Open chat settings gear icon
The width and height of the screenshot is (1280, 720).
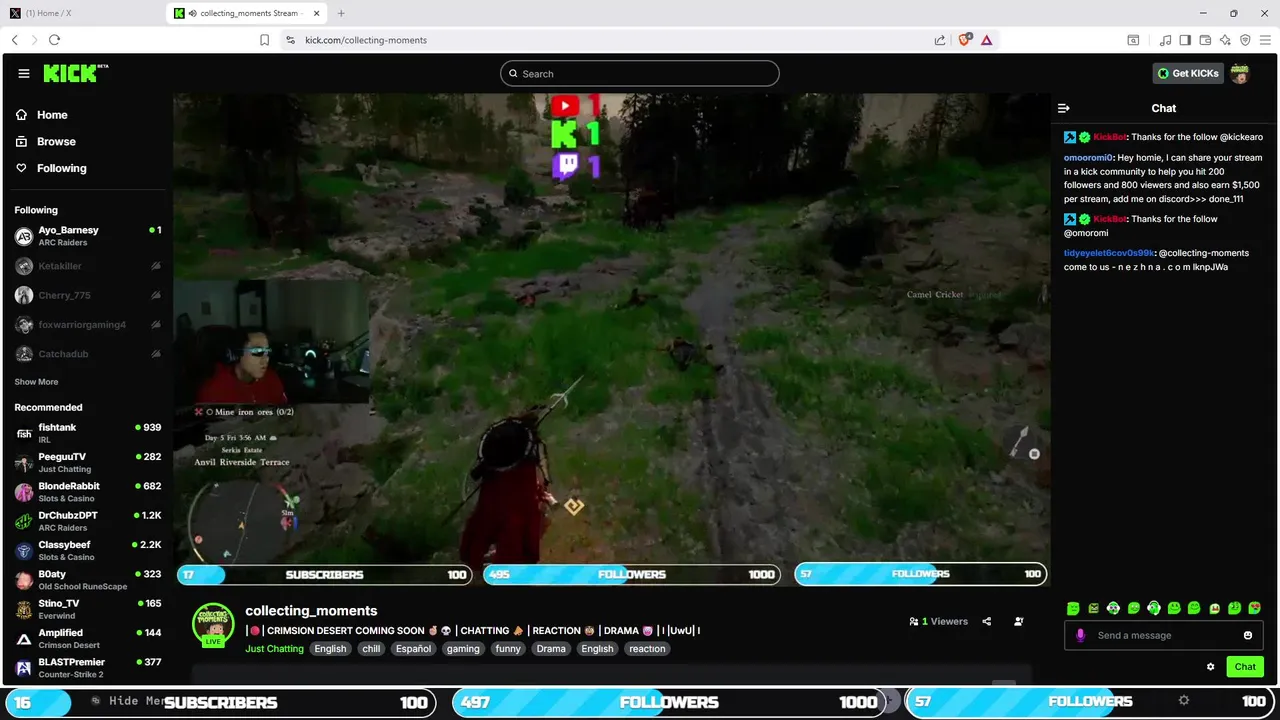(x=1211, y=667)
